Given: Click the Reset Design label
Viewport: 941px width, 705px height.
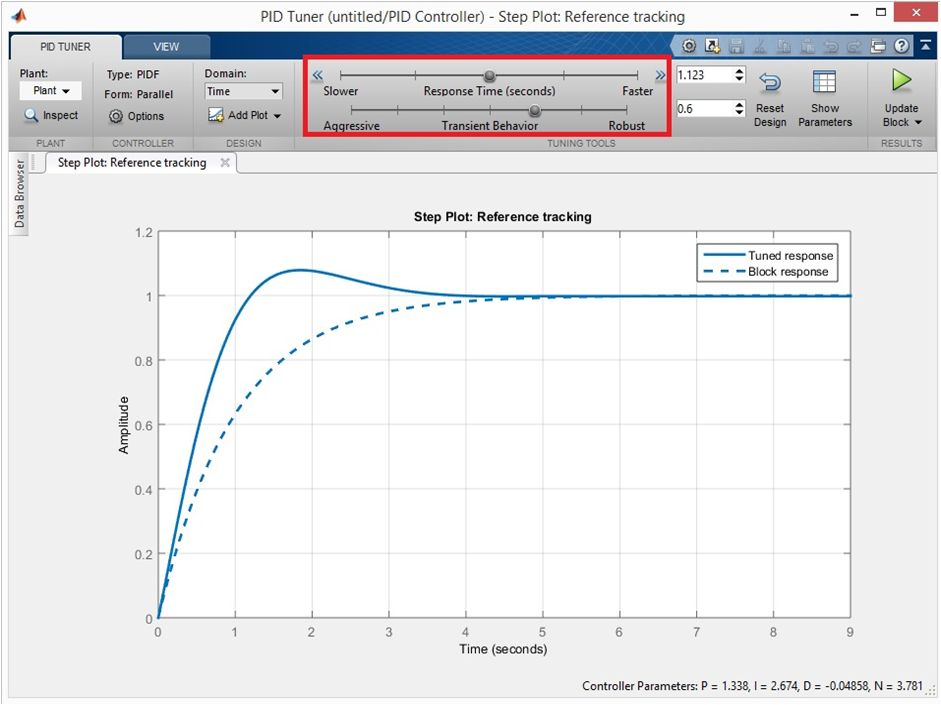Looking at the screenshot, I should 770,115.
